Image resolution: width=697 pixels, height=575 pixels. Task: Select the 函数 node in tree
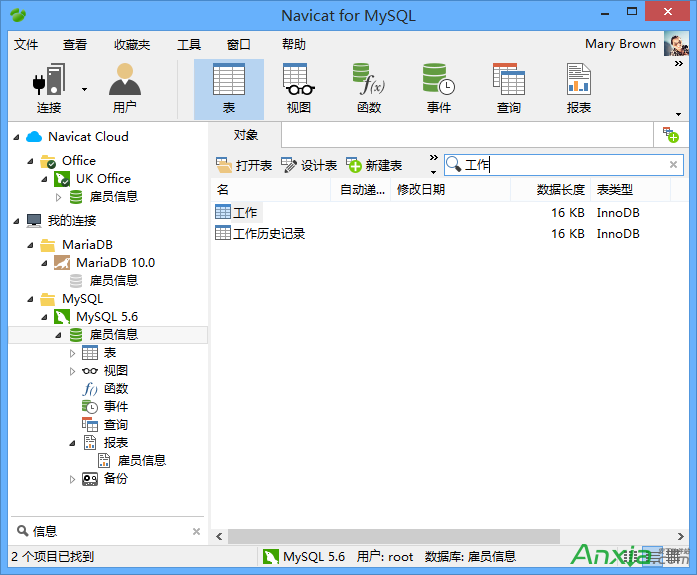click(116, 389)
